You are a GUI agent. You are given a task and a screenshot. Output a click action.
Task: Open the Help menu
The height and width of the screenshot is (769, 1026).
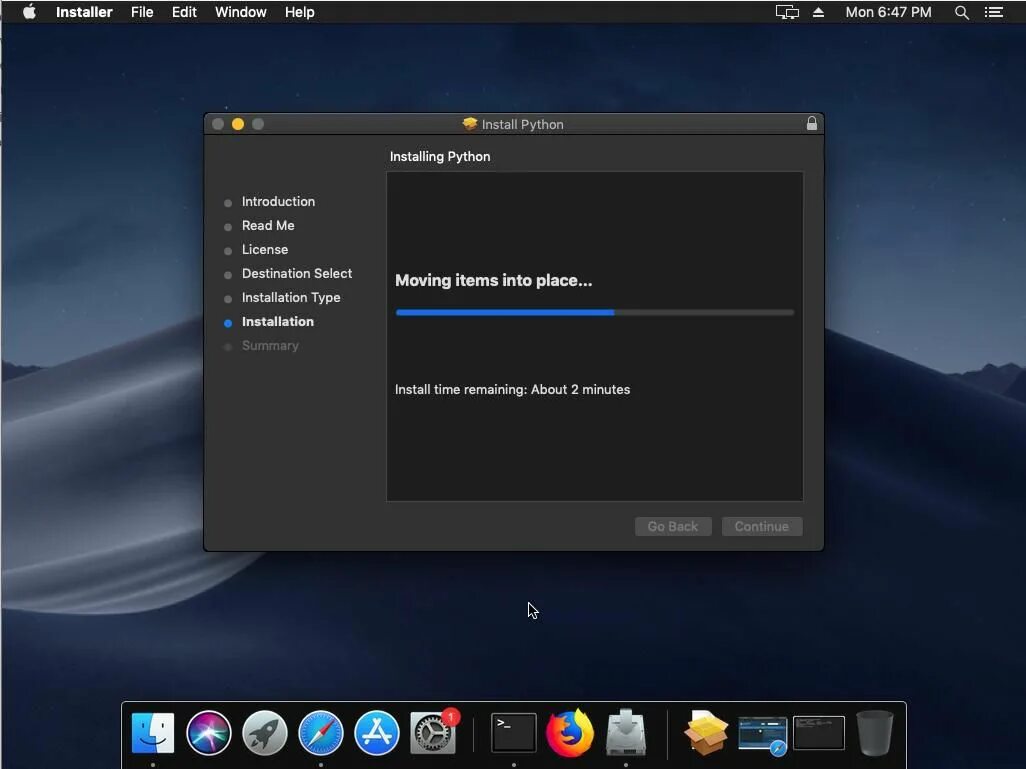[x=300, y=12]
